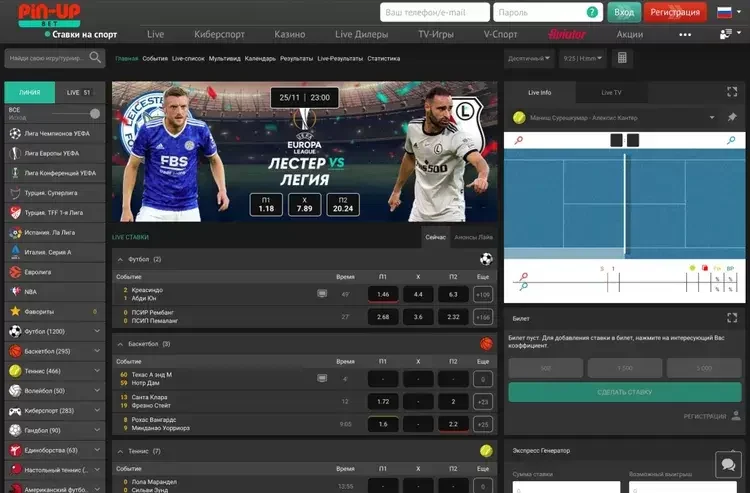Select Лига Европы УЕФА in sidebar
This screenshot has height=493, width=750.
(x=55, y=153)
